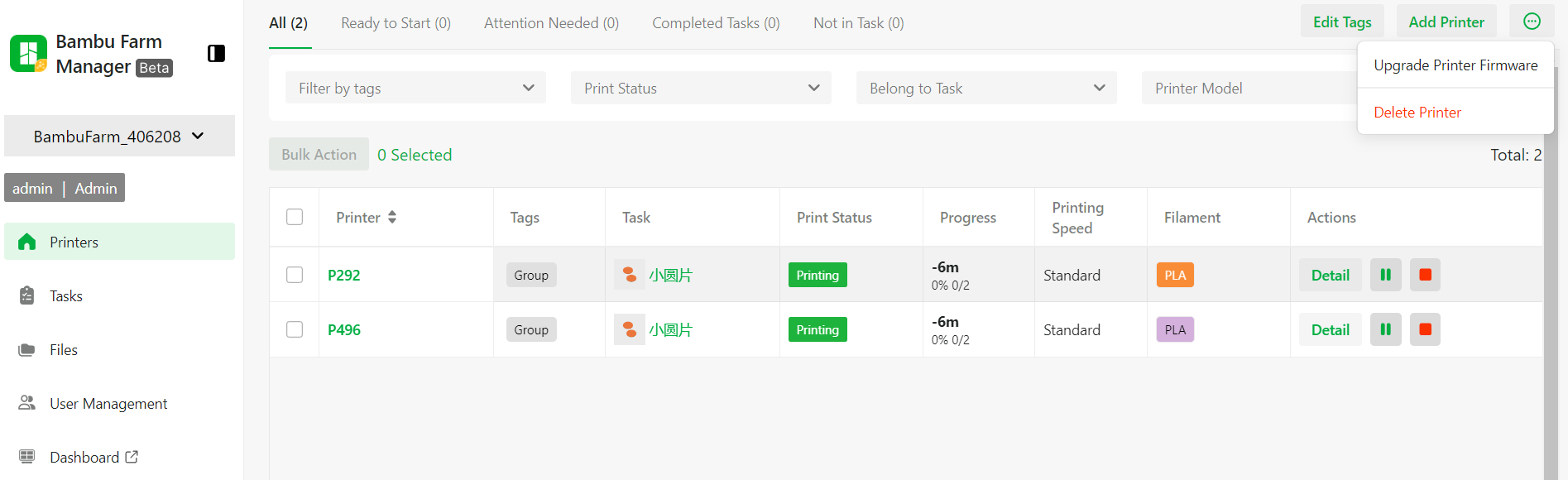The width and height of the screenshot is (1568, 480).
Task: Open the BambuFarm_406208 farm selector
Action: point(119,136)
